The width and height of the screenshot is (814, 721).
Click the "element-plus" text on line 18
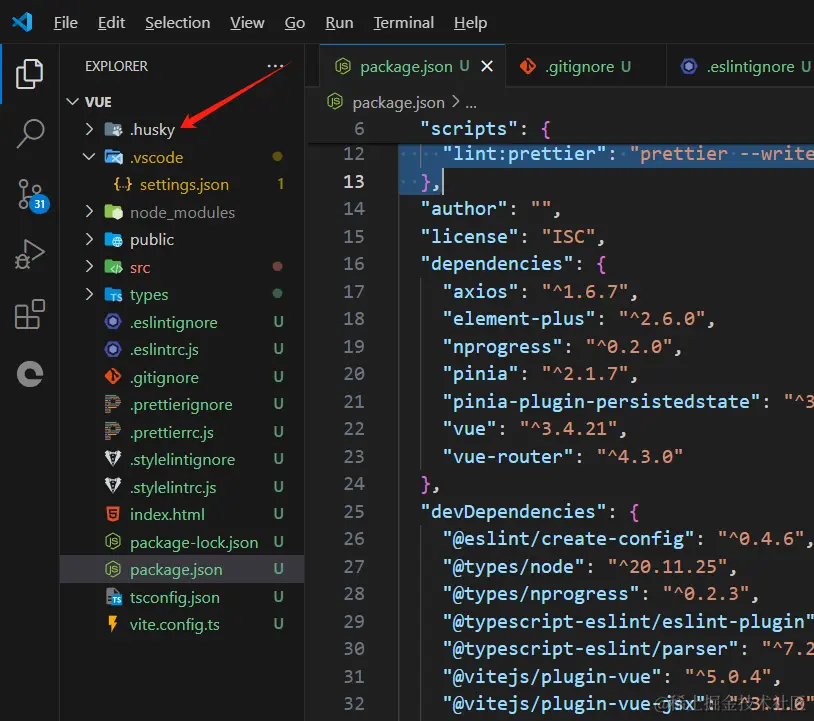coord(518,319)
